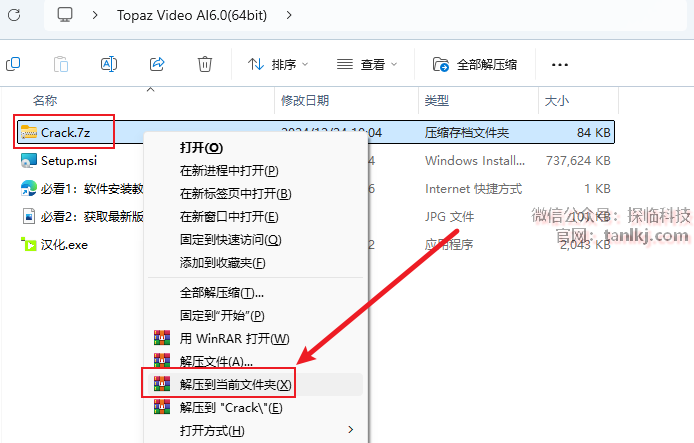The width and height of the screenshot is (694, 443).
Task: Sort by the 大小 column header
Action: click(x=557, y=100)
